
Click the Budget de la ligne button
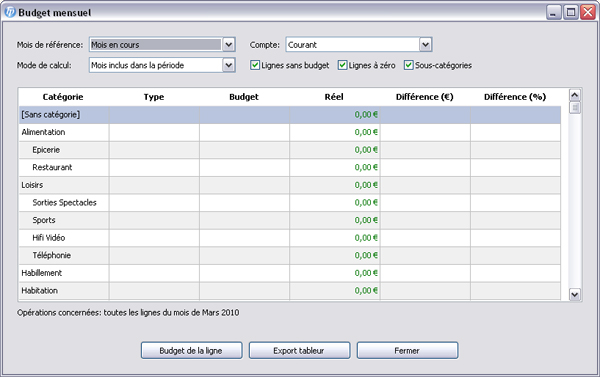(191, 351)
